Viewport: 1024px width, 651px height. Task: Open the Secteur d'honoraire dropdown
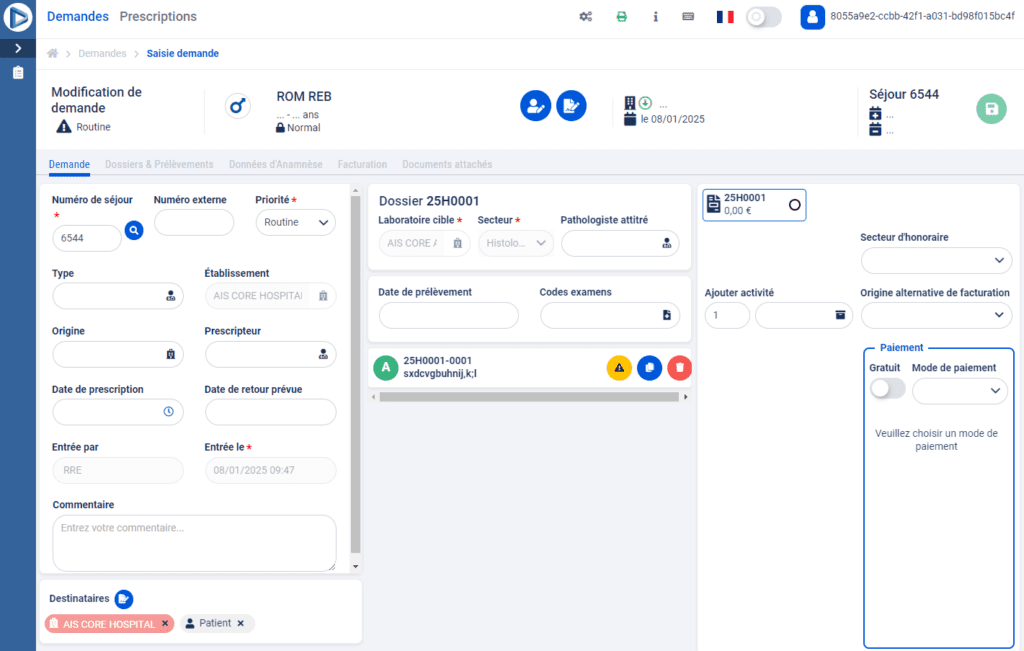936,260
